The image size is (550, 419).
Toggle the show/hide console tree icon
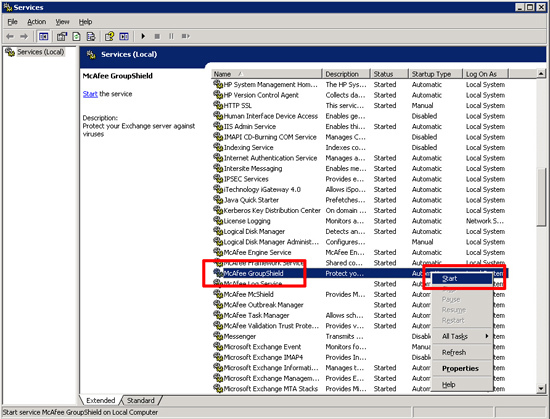(x=43, y=36)
